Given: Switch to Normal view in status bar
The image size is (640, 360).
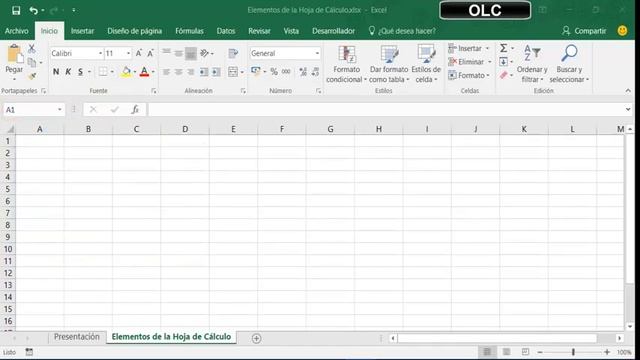Looking at the screenshot, I should (487, 352).
